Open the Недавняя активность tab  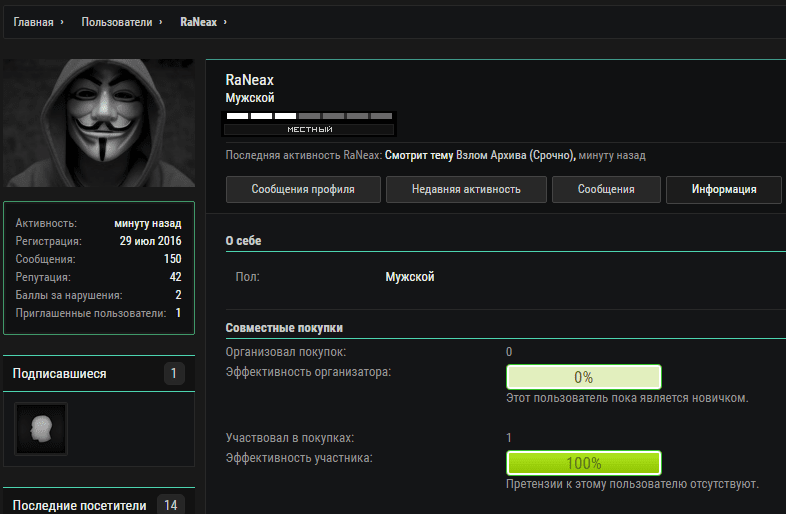pyautogui.click(x=466, y=189)
